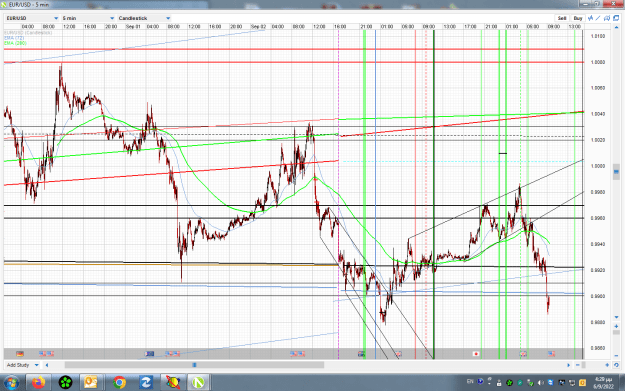Click the price scale slider handle

pos(616,172)
